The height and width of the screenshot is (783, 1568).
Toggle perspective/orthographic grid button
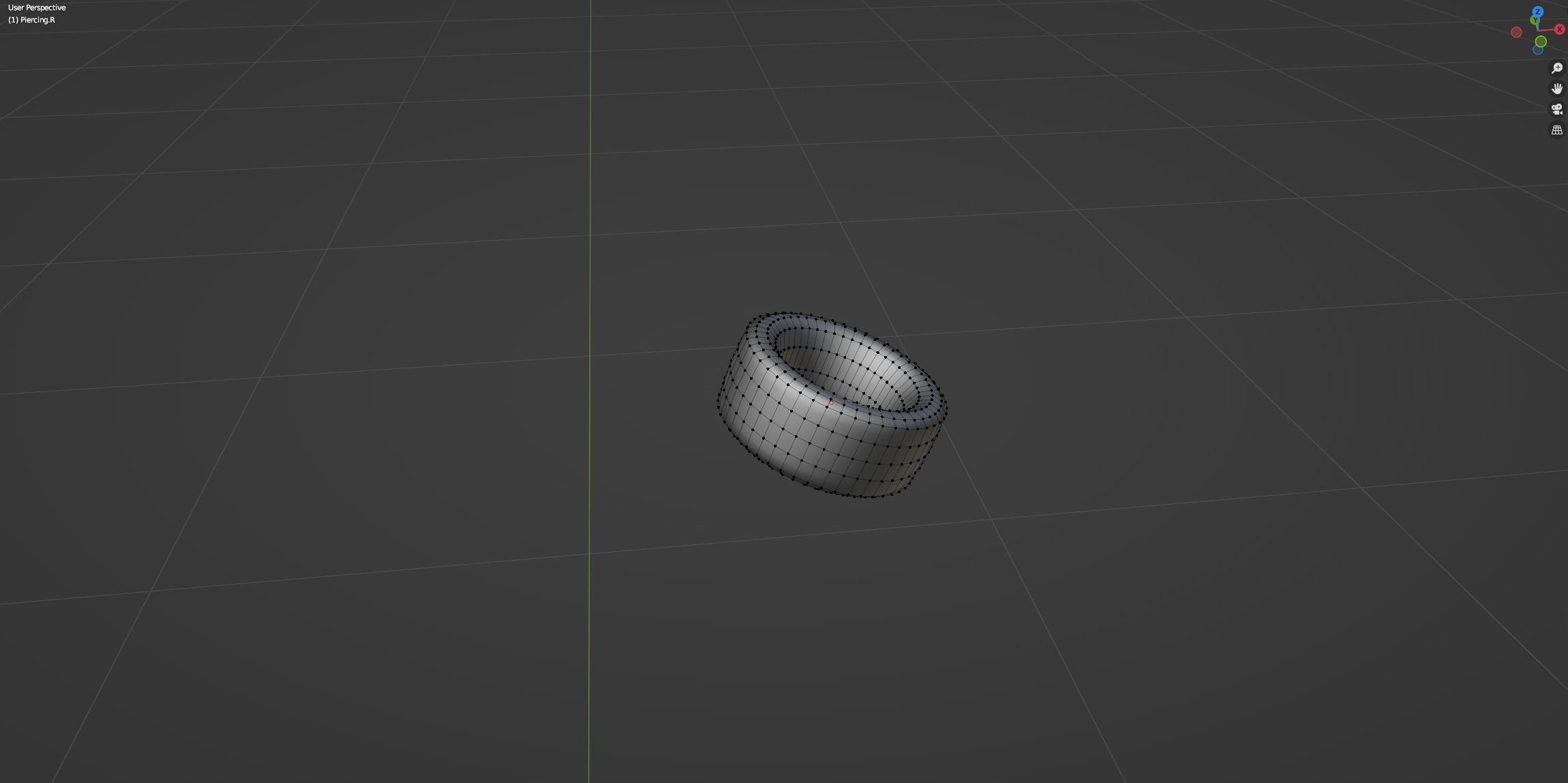1557,130
